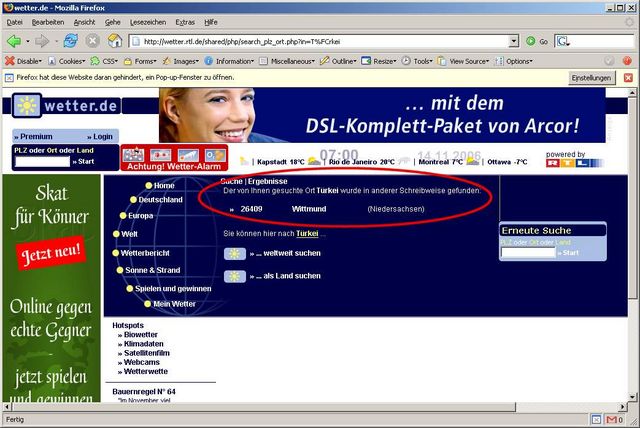Open the Disable dropdown in developer toolbar
This screenshot has height=428, width=640.
coord(24,60)
